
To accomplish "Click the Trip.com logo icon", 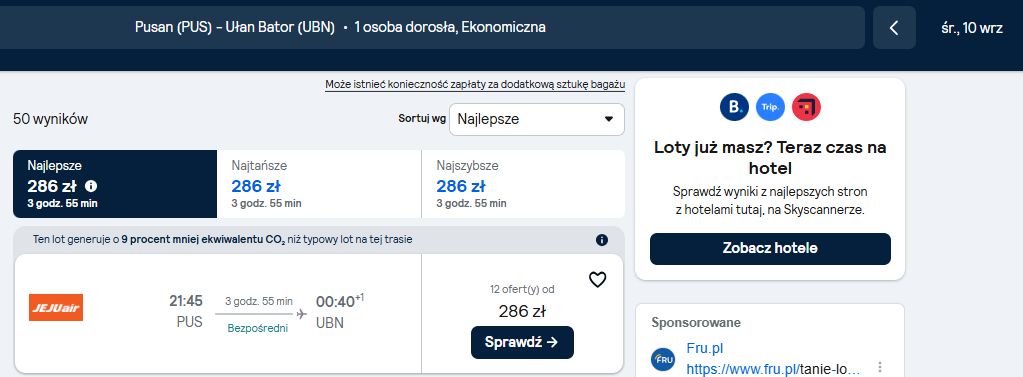I will [770, 107].
